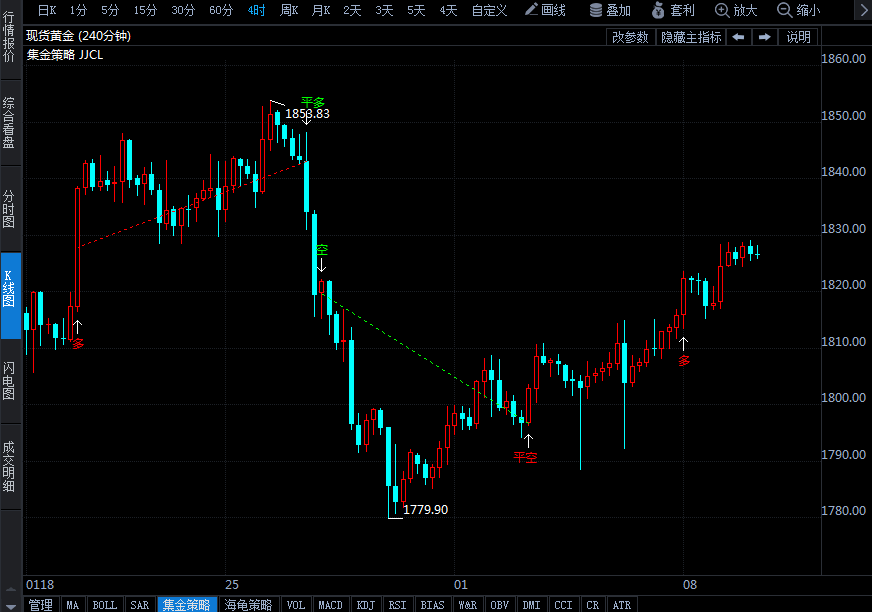Image resolution: width=872 pixels, height=612 pixels.
Task: Select the MACD indicator tab
Action: [330, 605]
